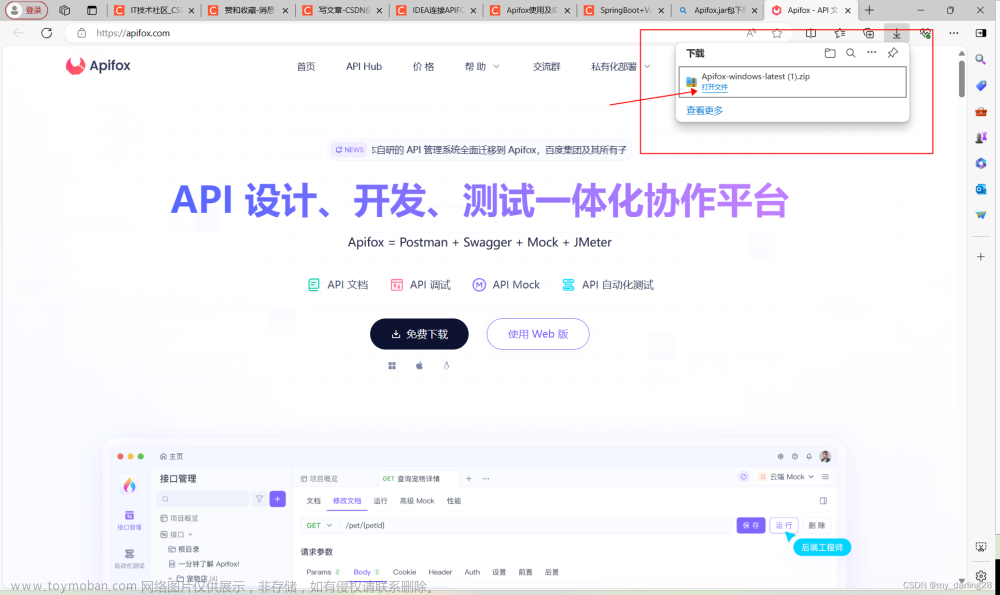
Task: Select the API 自动化测试 feature tab
Action: pyautogui.click(x=607, y=284)
